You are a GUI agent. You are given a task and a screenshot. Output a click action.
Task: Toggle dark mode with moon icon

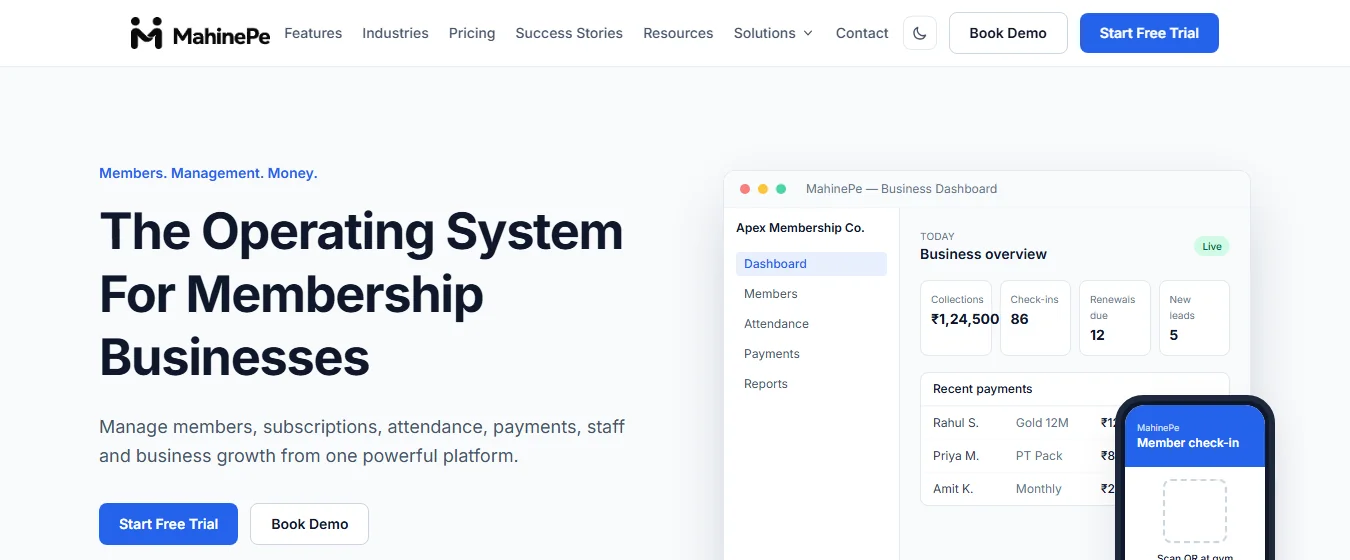tap(920, 33)
